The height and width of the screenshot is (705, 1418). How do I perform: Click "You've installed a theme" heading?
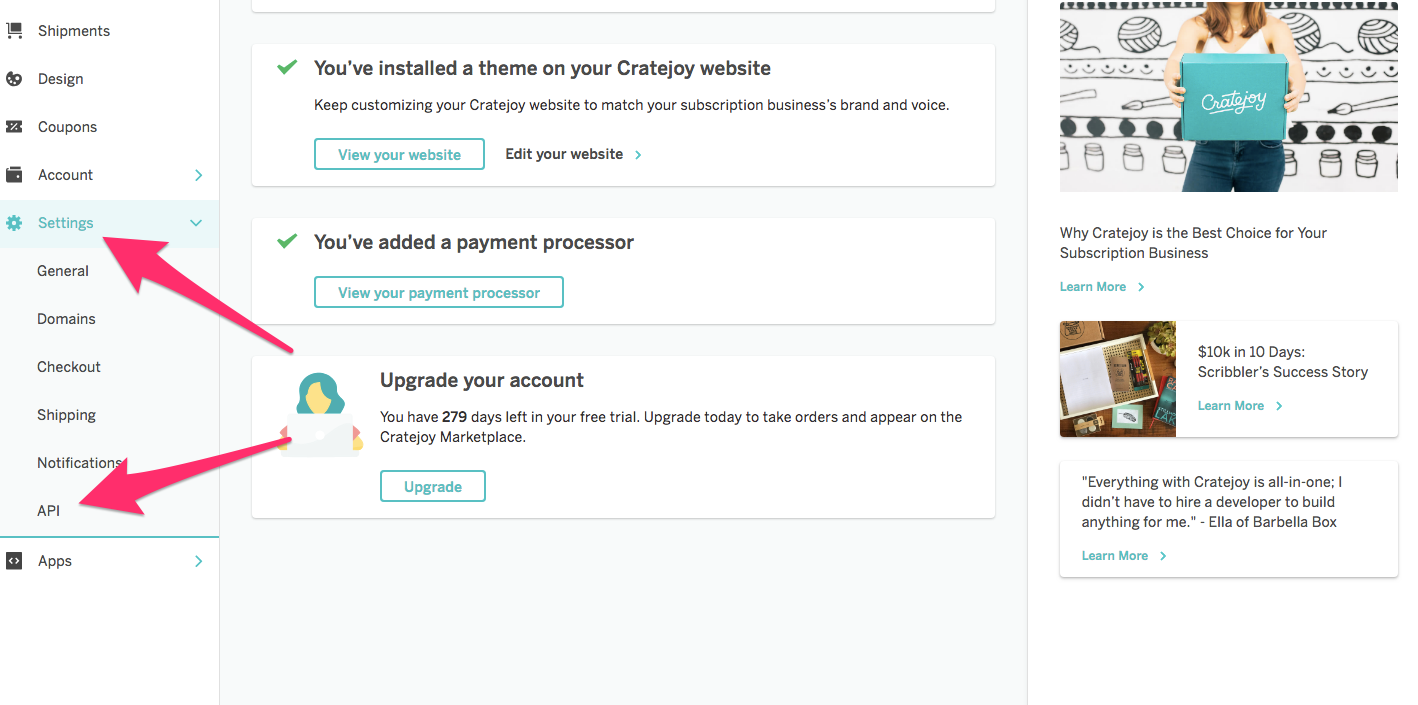point(542,68)
